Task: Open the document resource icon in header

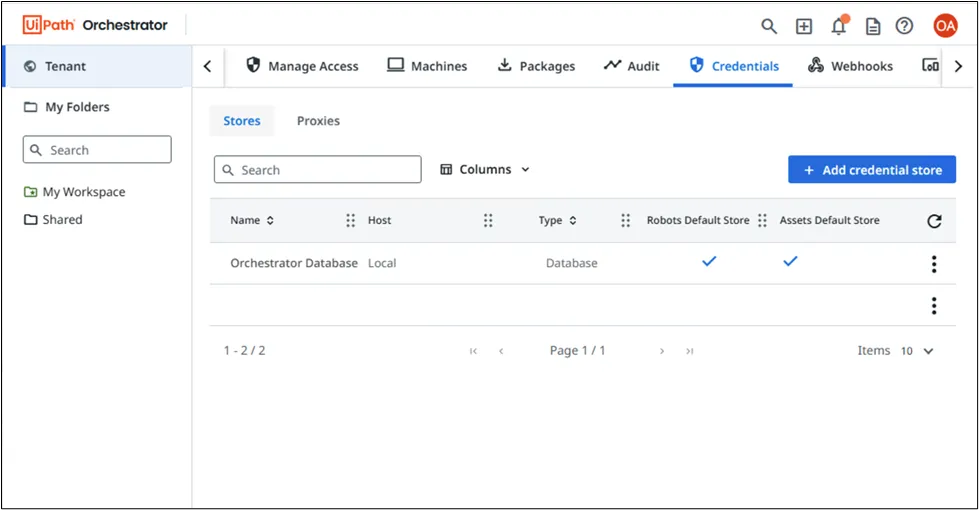Action: (873, 26)
